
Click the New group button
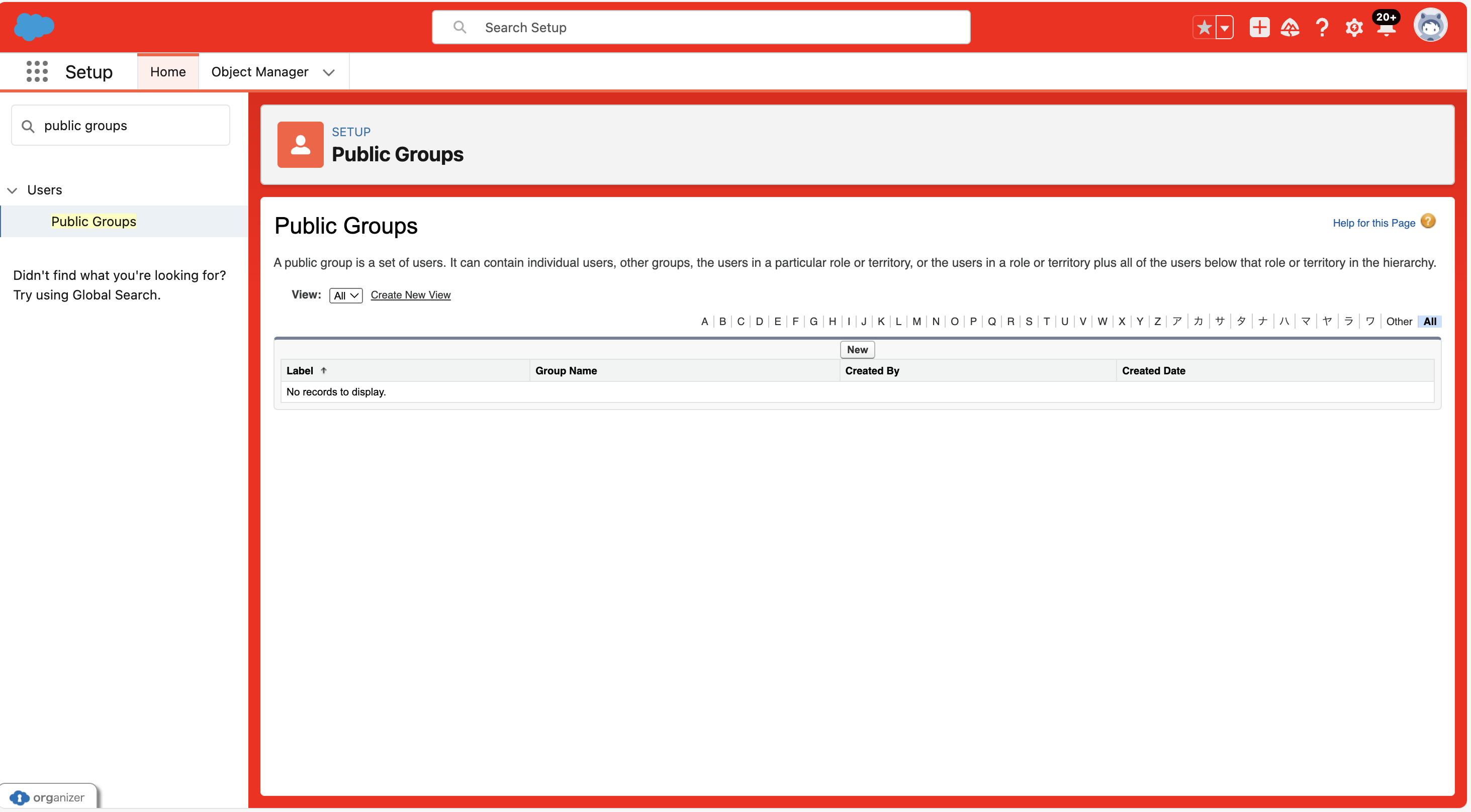(857, 350)
